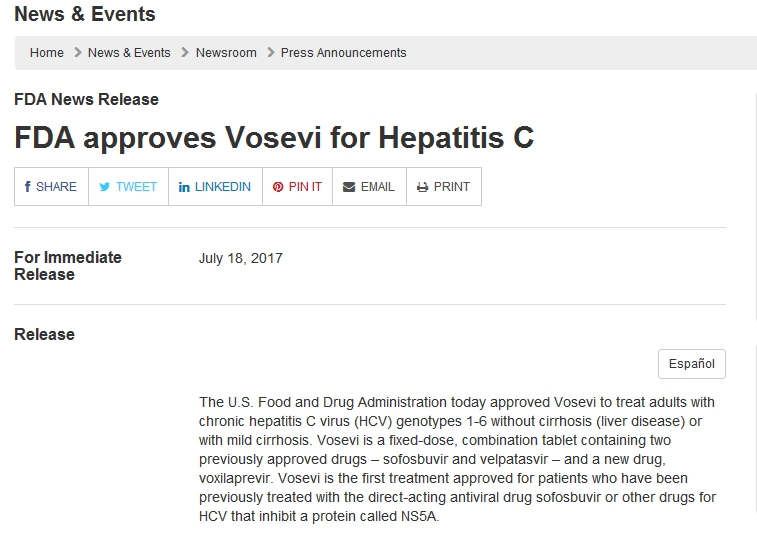Screen dimensions: 757x535
Task: Click the Vosevi approval paragraph text
Action: click(x=457, y=459)
